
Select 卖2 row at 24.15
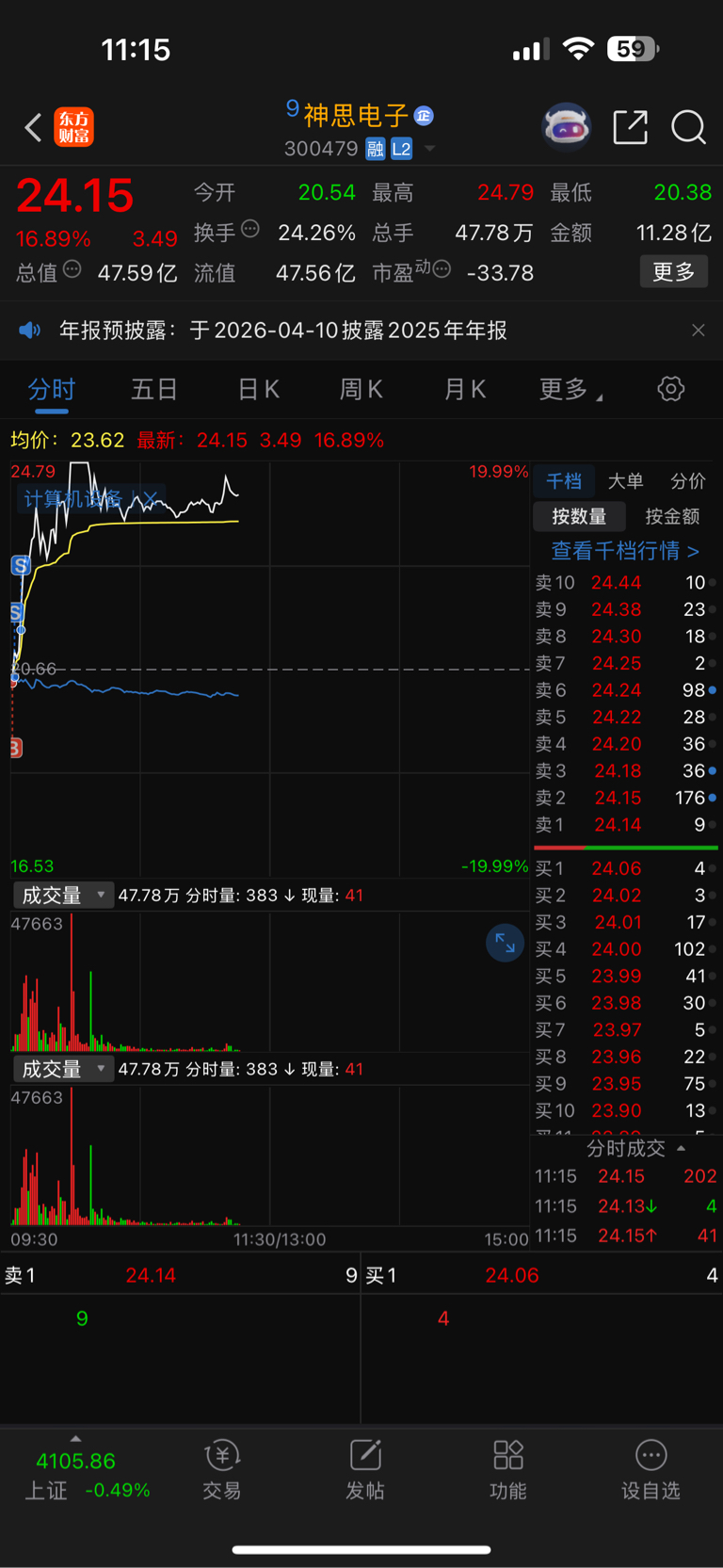[x=626, y=798]
